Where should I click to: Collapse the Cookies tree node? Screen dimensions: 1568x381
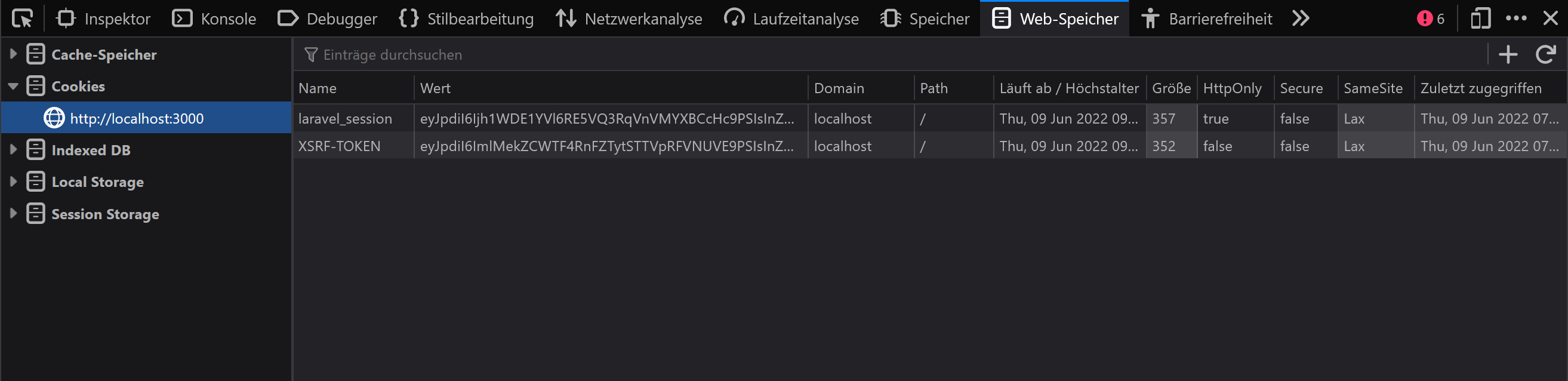point(13,87)
